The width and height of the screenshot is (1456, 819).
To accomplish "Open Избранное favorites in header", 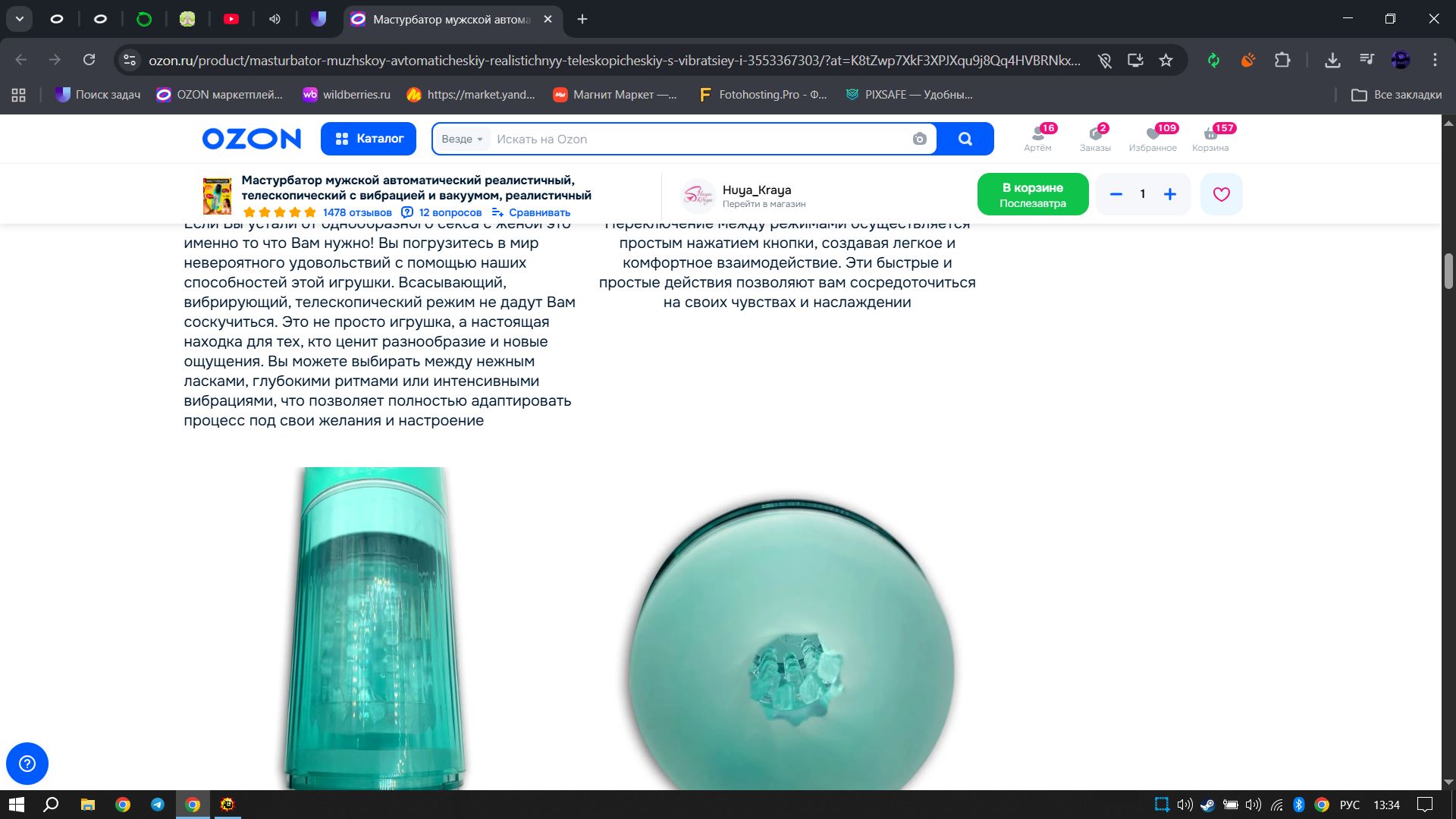I will [1153, 138].
